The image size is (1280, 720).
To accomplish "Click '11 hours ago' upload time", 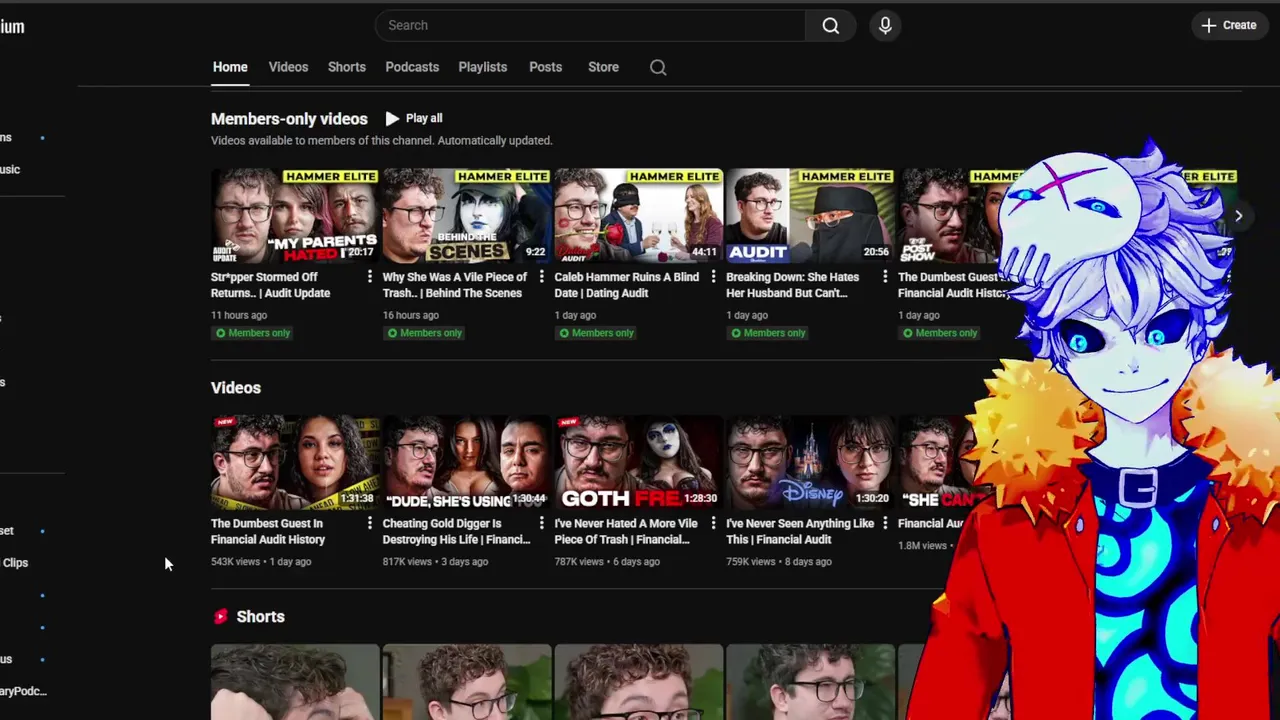I will (x=239, y=315).
